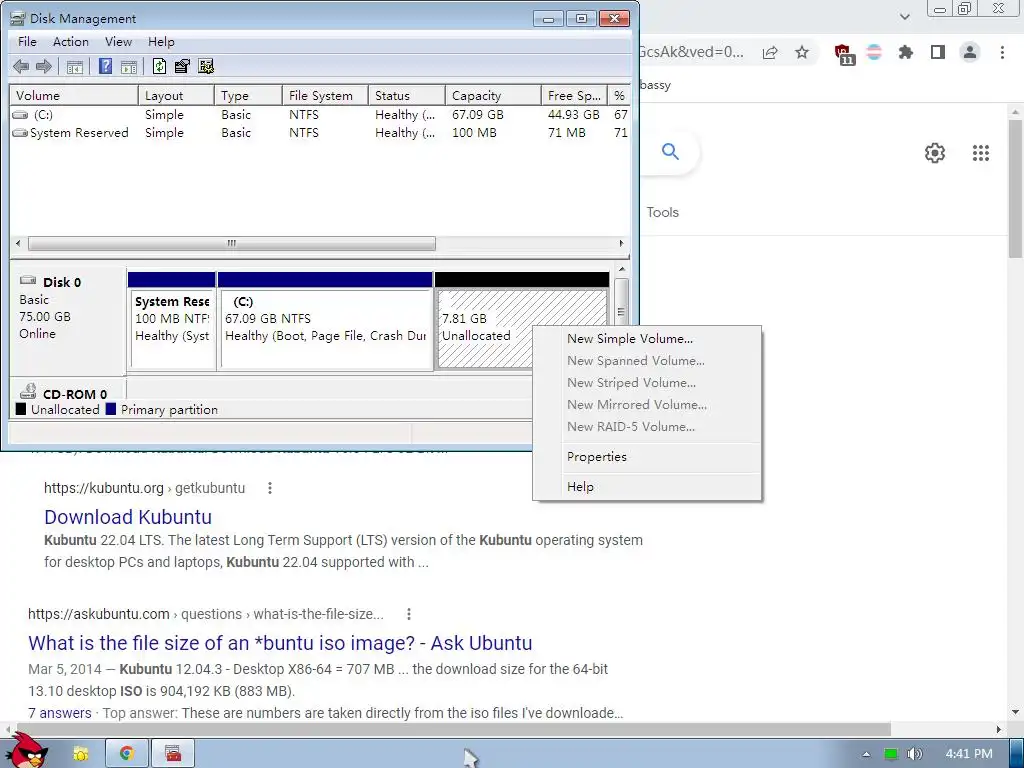Viewport: 1024px width, 768px height.
Task: Click the Settings toolbar icon with gear
Action: coord(206,66)
